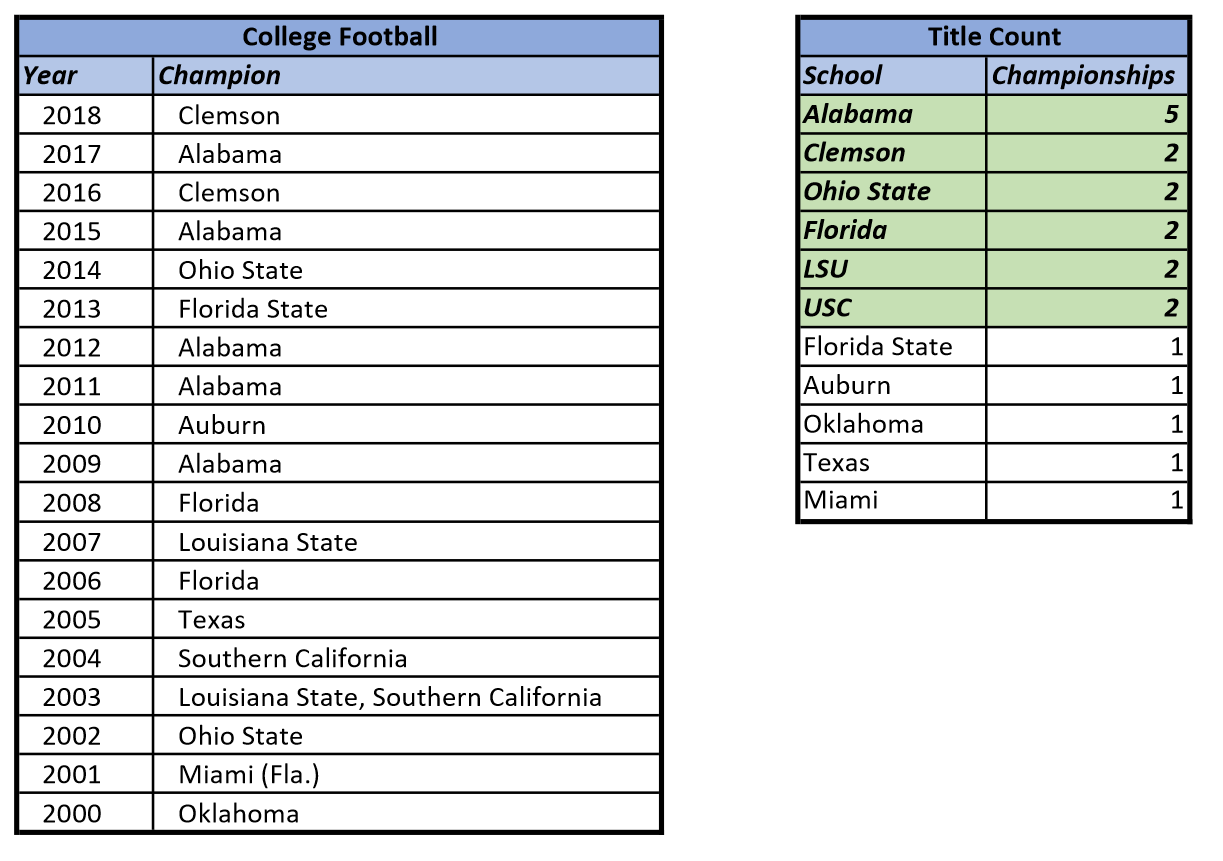Click the Miami (Fla.) champion cell
Image resolution: width=1223 pixels, height=861 pixels.
pos(249,774)
